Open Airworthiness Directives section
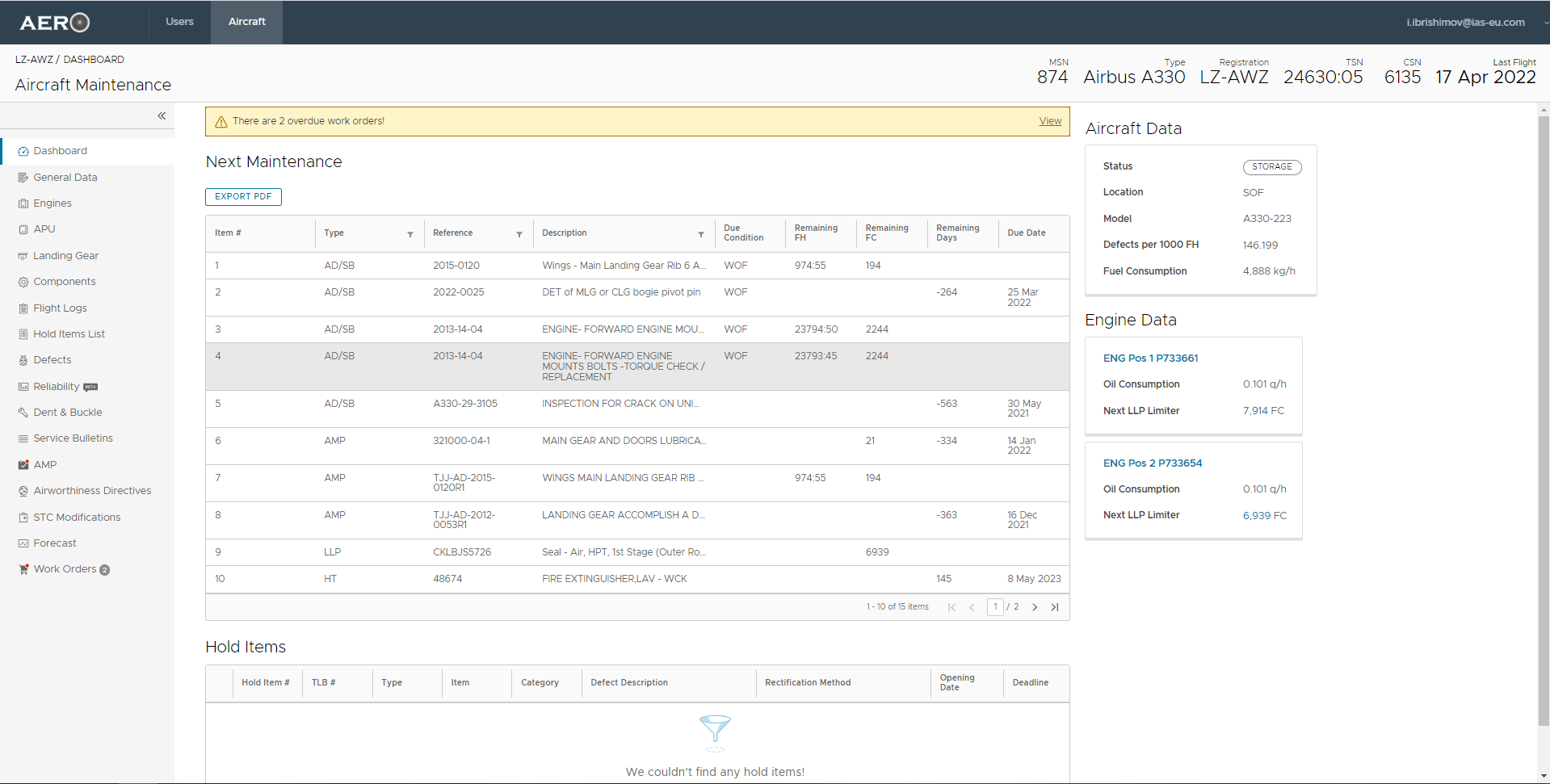 (x=92, y=491)
